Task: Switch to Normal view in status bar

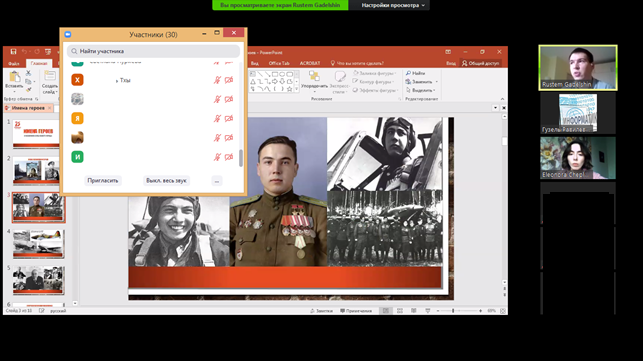Action: (x=386, y=311)
